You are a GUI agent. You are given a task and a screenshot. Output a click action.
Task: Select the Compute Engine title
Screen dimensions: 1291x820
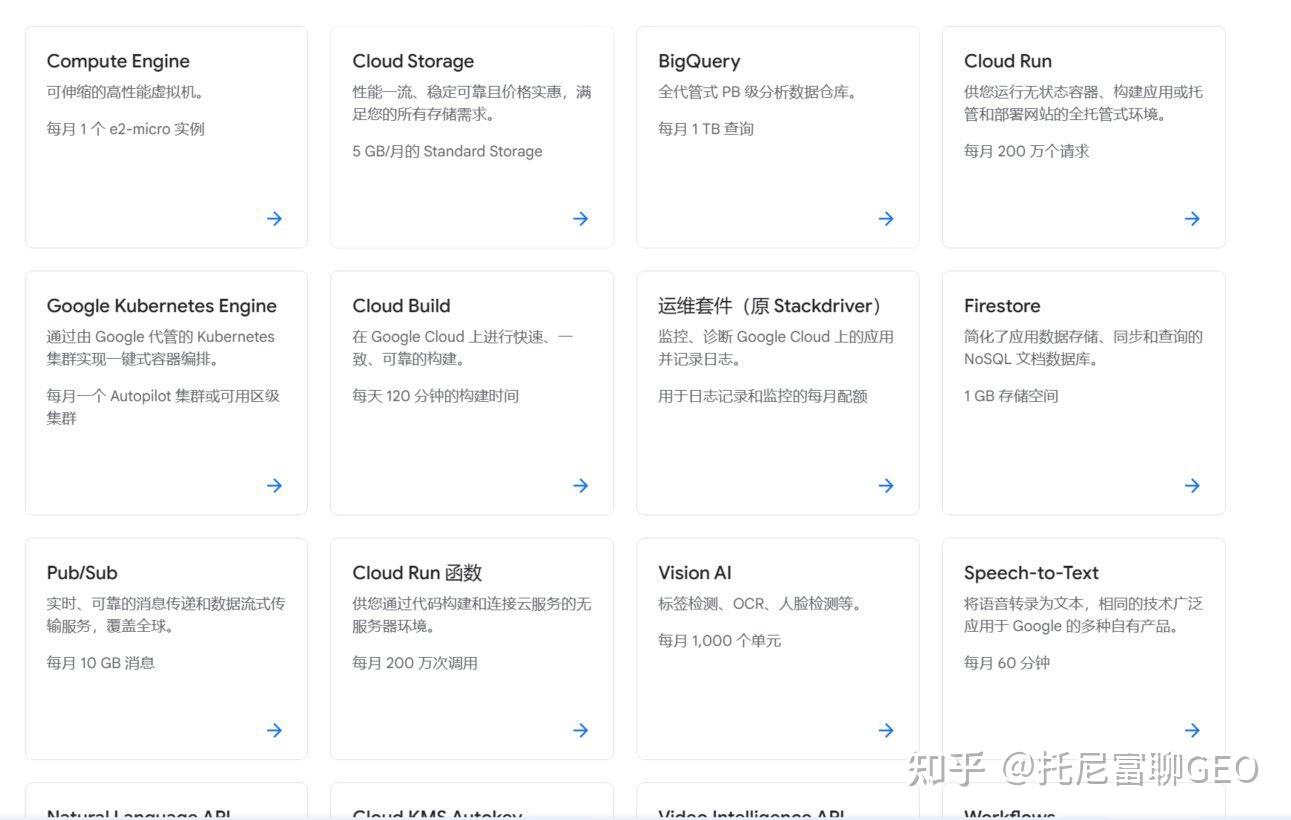click(x=118, y=61)
